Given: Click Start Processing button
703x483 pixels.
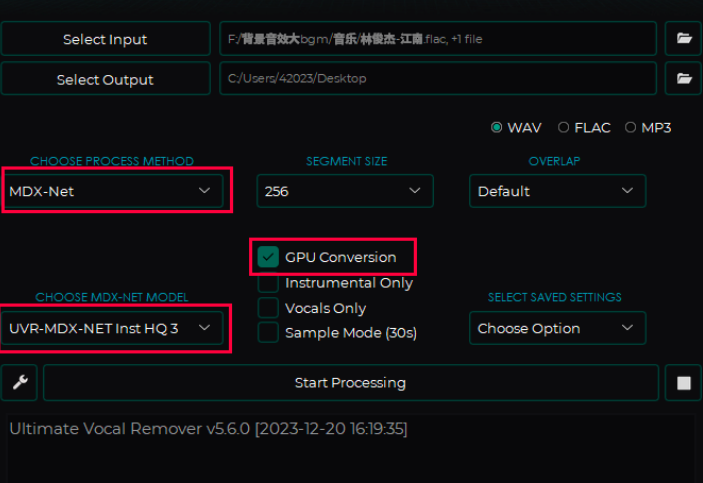Looking at the screenshot, I should point(351,383).
